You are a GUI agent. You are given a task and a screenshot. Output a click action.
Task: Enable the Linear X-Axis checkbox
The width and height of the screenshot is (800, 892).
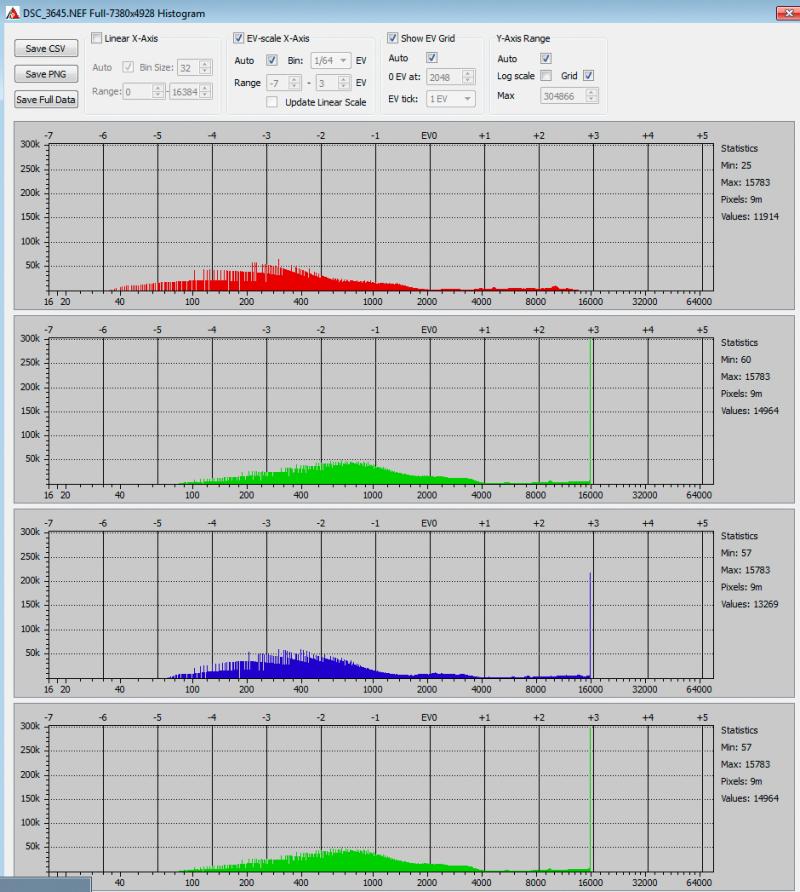coord(97,38)
